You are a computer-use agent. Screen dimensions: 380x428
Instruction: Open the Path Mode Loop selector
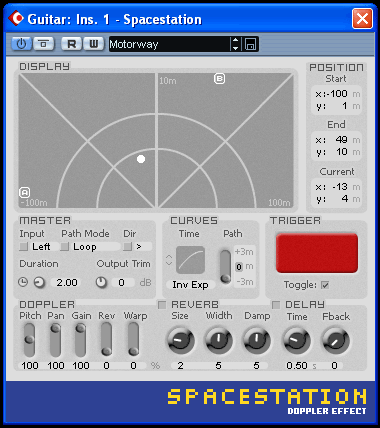point(90,247)
